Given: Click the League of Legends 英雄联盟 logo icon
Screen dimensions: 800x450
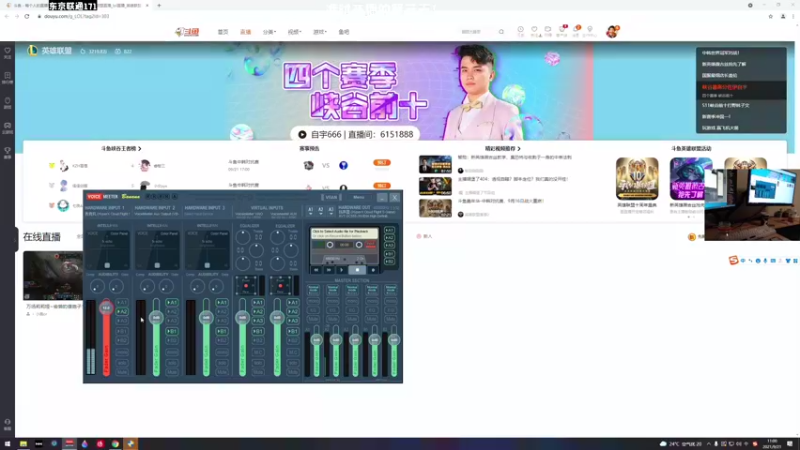Looking at the screenshot, I should [32, 51].
